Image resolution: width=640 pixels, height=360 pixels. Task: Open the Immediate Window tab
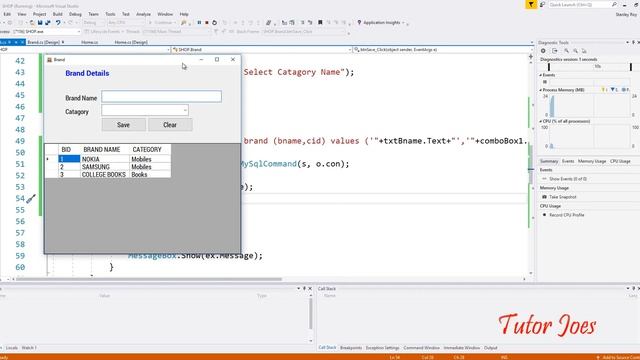click(x=462, y=348)
